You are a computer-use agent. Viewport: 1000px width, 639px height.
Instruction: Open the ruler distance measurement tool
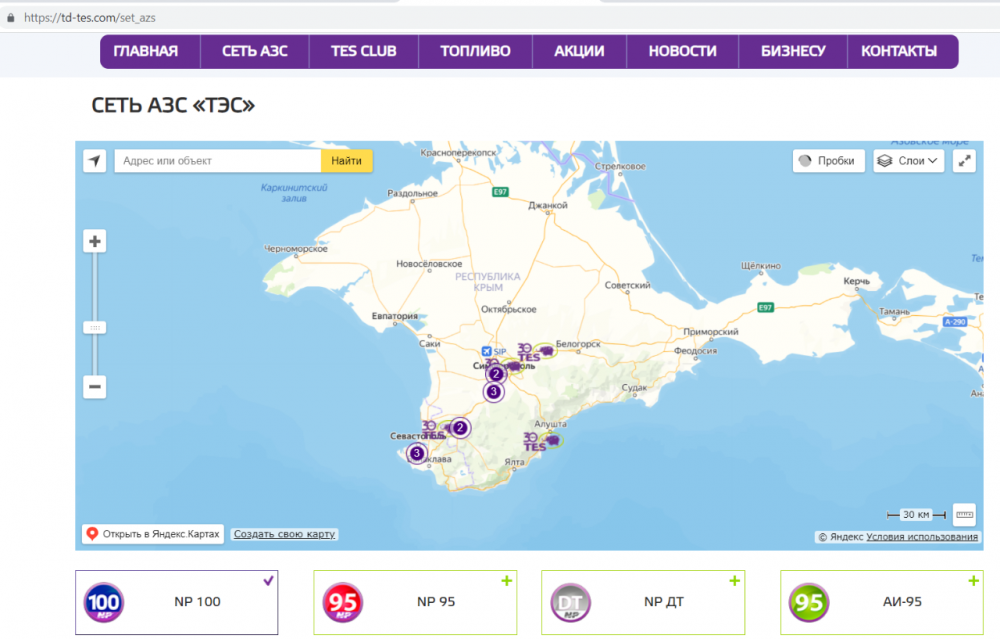(x=964, y=514)
